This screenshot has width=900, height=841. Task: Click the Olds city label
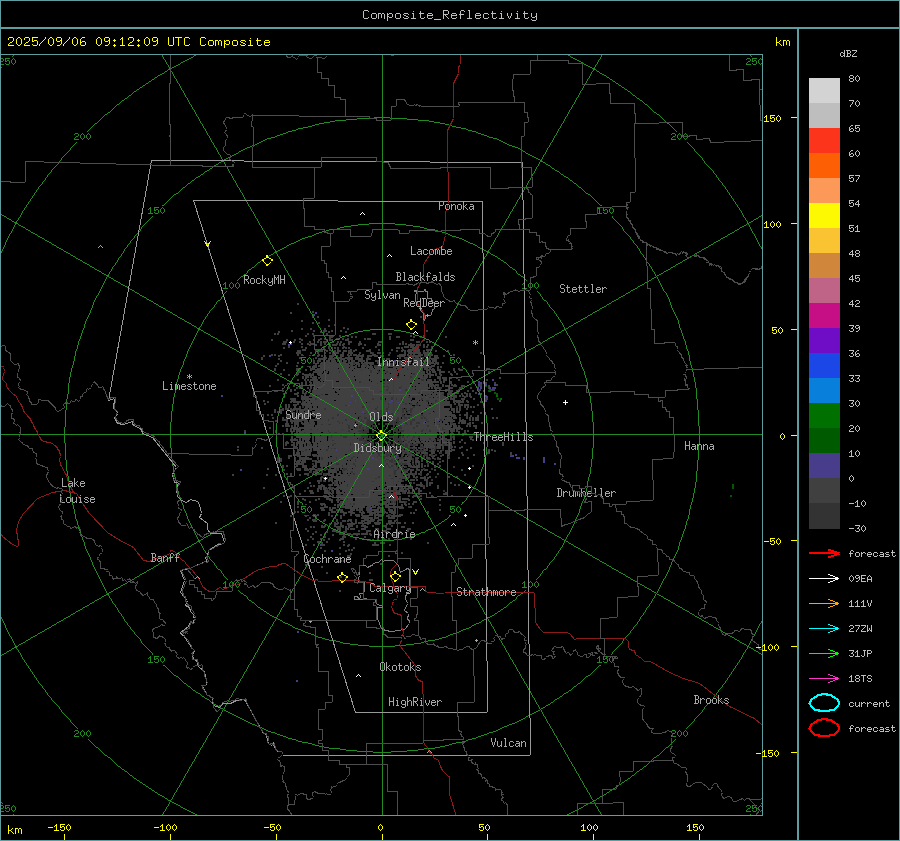(381, 417)
